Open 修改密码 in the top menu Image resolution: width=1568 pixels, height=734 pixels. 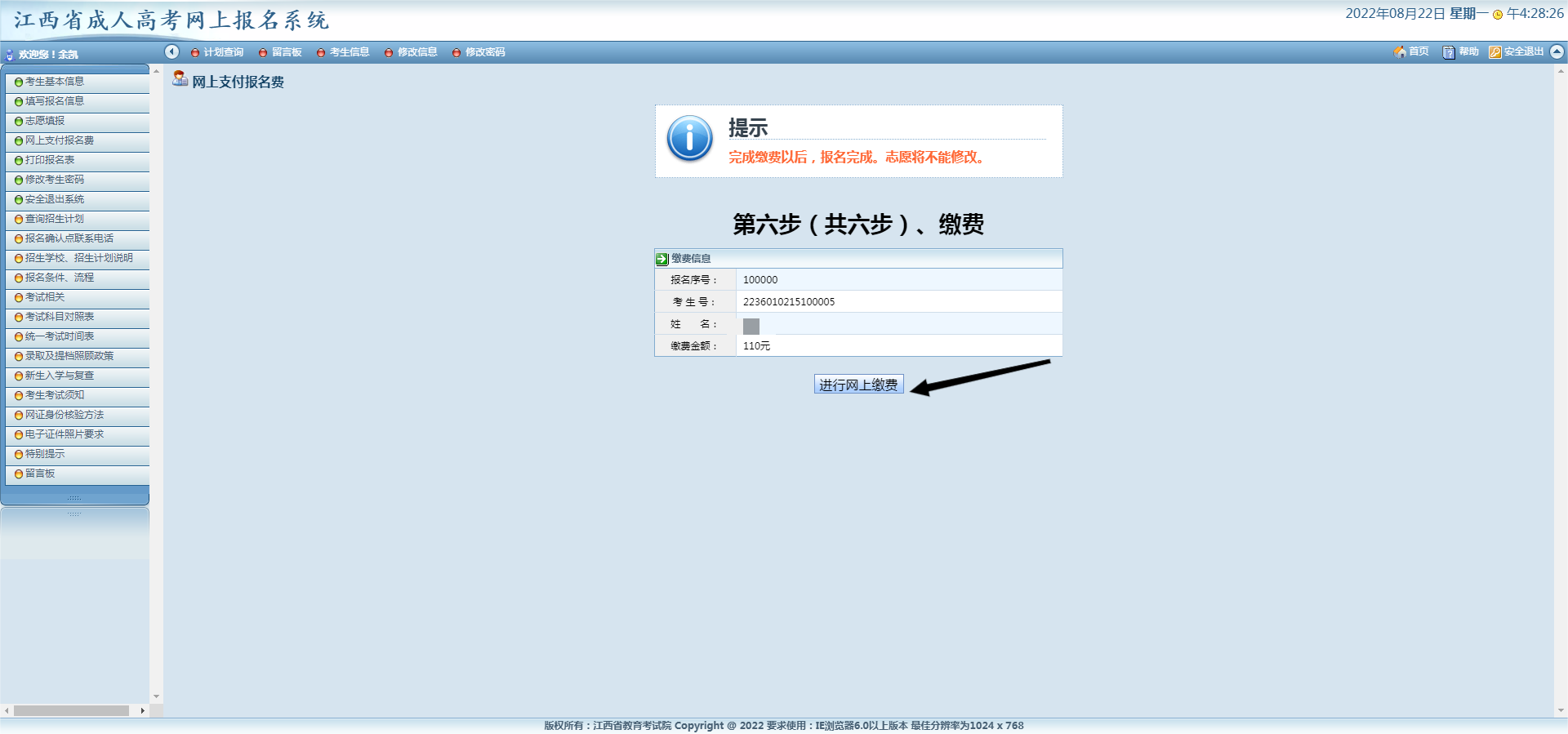click(x=484, y=52)
